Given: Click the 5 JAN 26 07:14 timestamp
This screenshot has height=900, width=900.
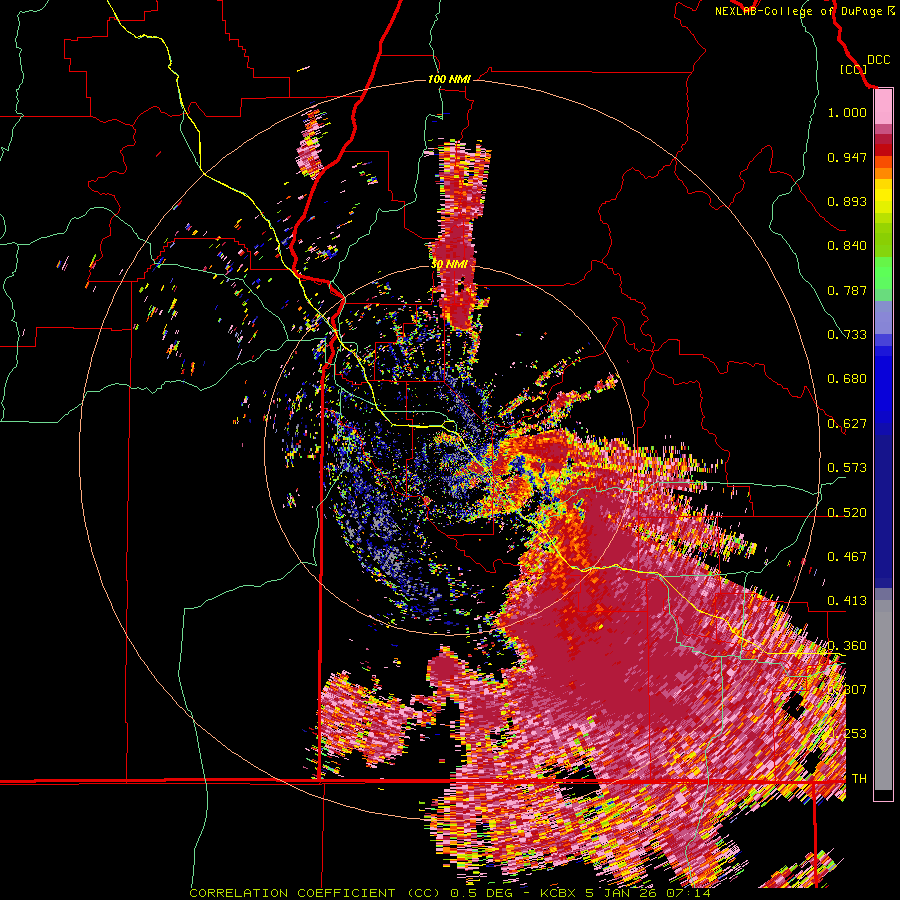Looking at the screenshot, I should click(x=648, y=893).
